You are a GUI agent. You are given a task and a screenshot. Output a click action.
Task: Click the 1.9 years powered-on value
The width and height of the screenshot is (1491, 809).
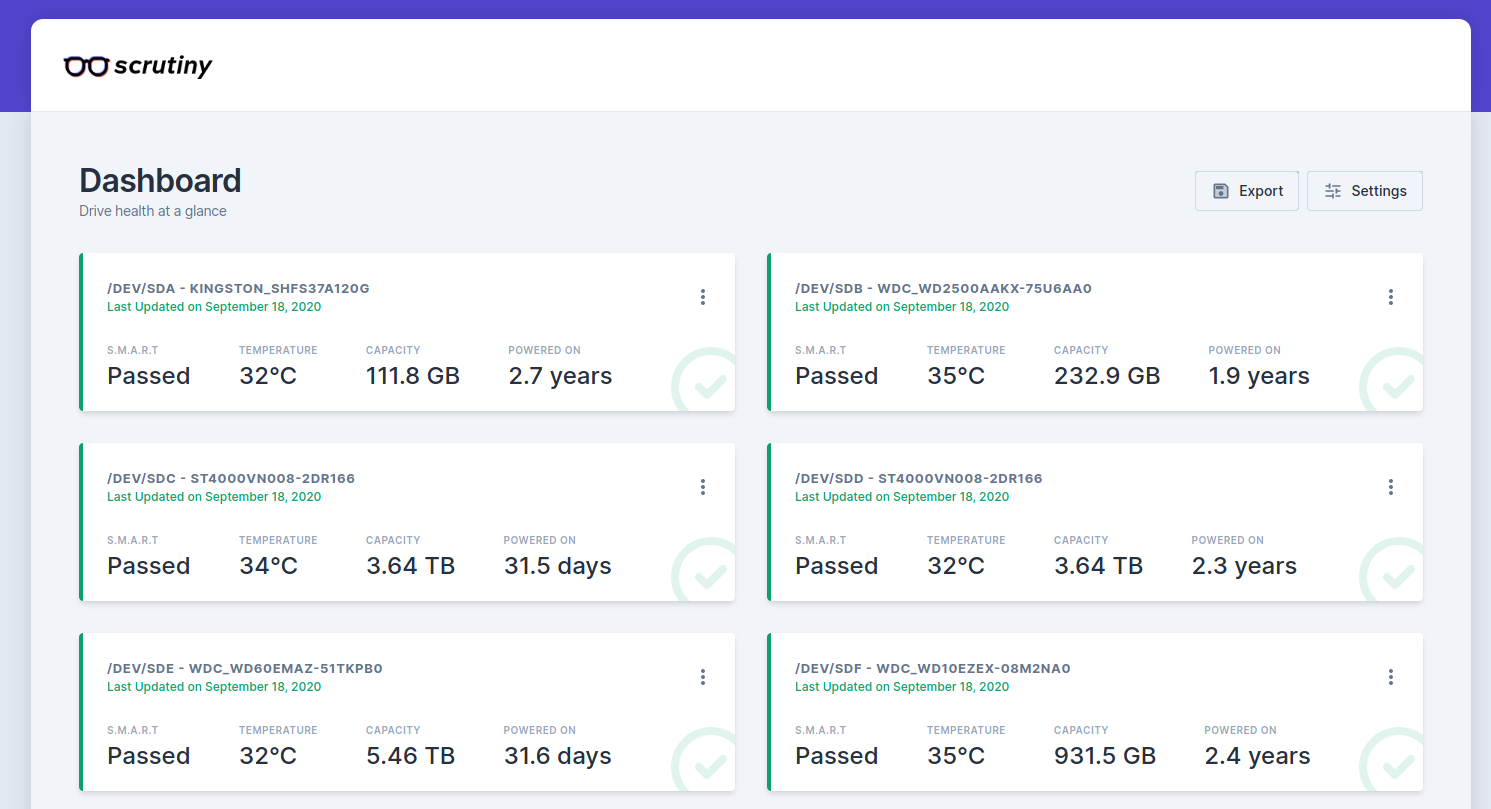pyautogui.click(x=1259, y=376)
